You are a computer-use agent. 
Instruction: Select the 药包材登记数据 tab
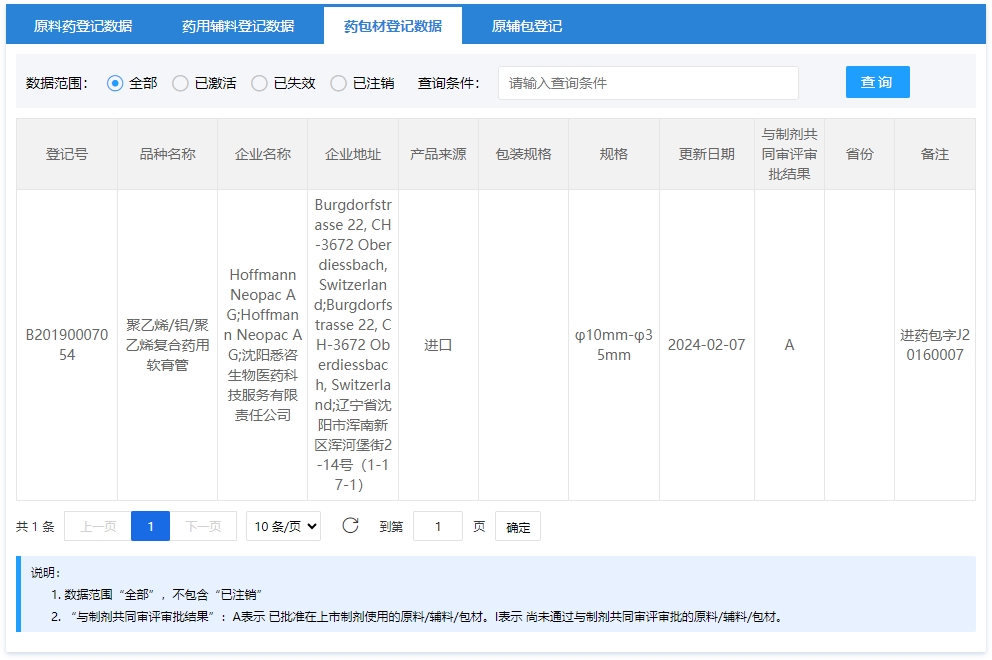pyautogui.click(x=393, y=26)
